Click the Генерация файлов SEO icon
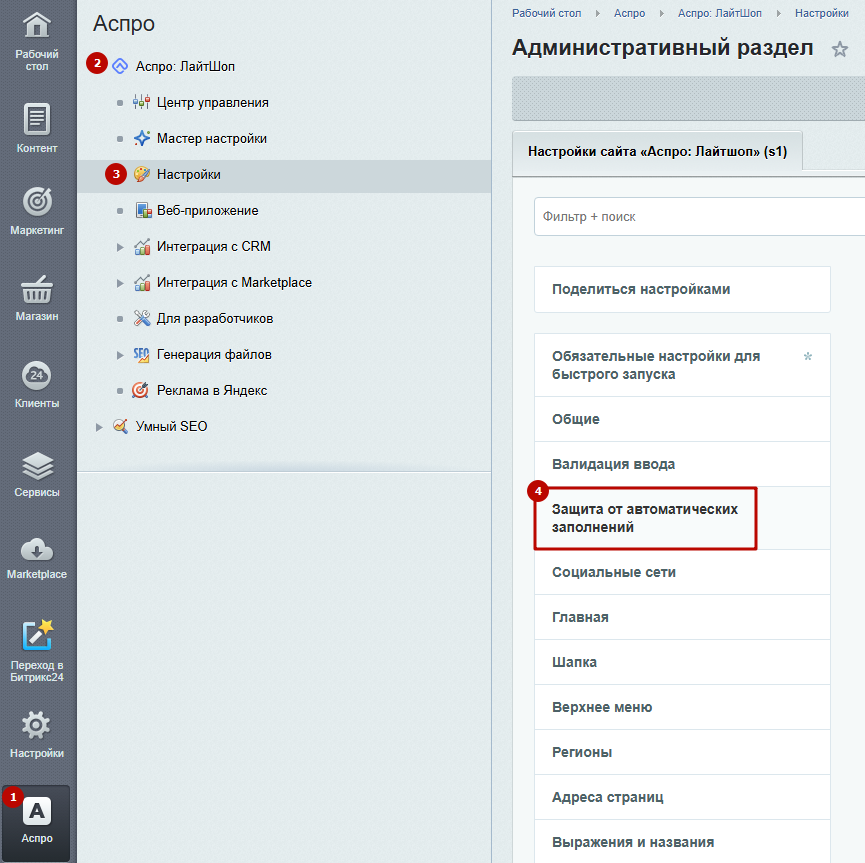The height and width of the screenshot is (863, 865). coord(141,355)
